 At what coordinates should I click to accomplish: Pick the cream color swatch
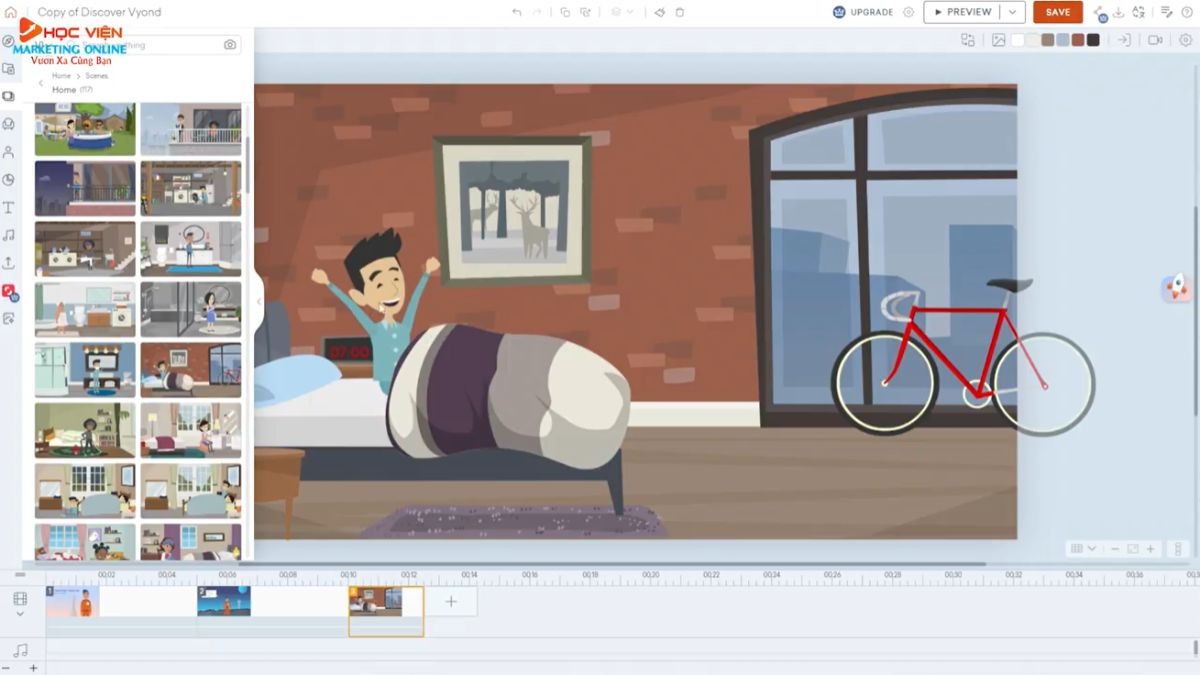[1033, 40]
